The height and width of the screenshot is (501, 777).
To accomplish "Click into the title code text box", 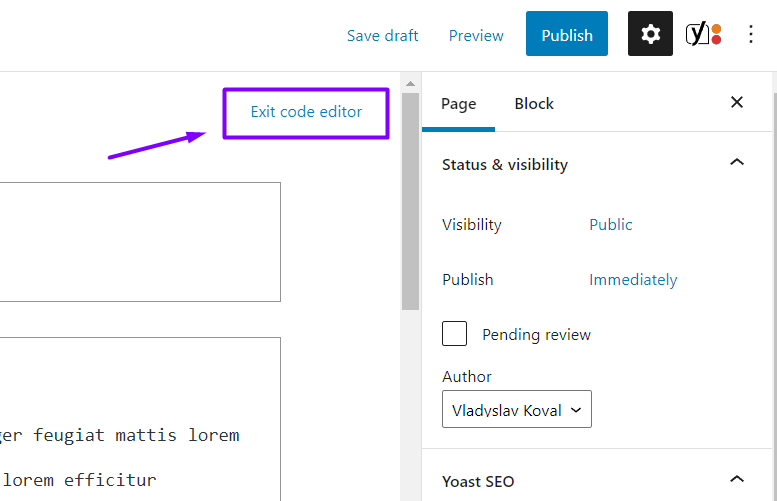I will tap(140, 242).
